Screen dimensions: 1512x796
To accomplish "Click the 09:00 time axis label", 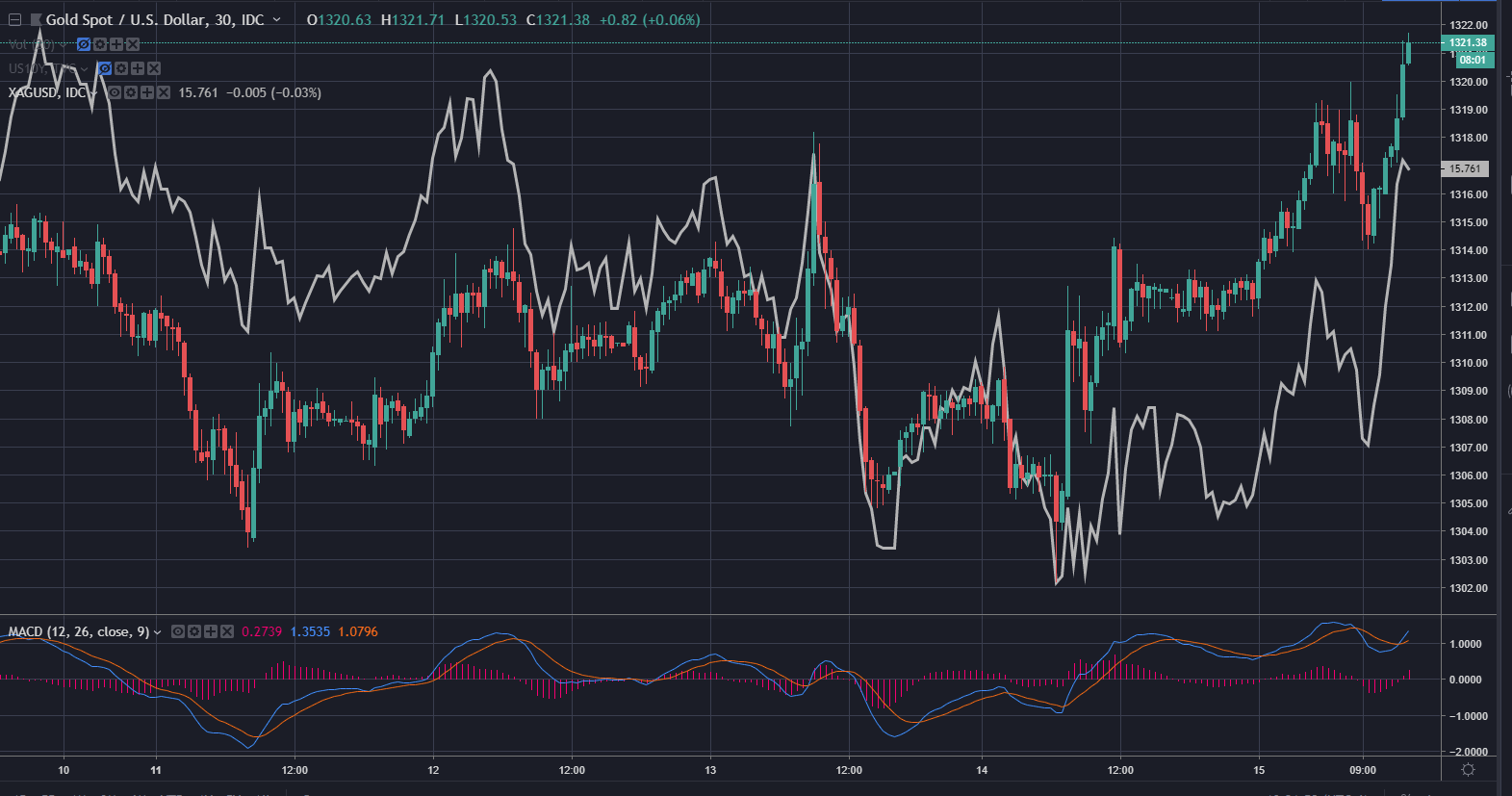I will [x=1363, y=770].
